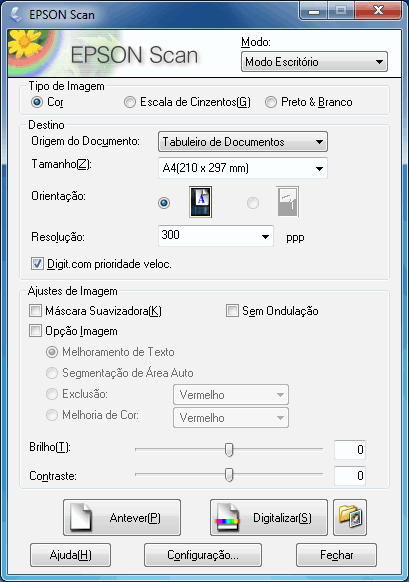Click the Ajuda help button
Screen dimensions: 409x582
pos(71,555)
